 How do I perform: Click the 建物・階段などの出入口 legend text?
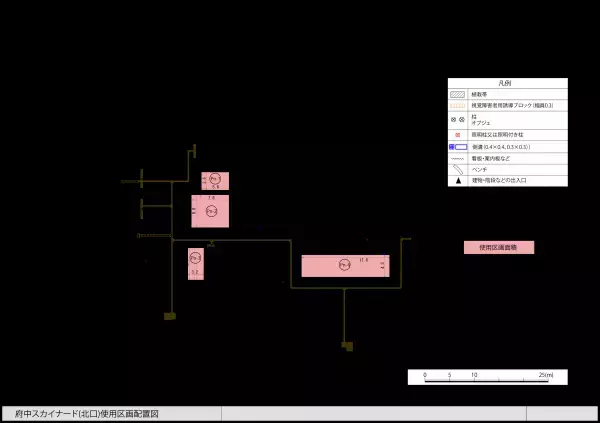(499, 181)
